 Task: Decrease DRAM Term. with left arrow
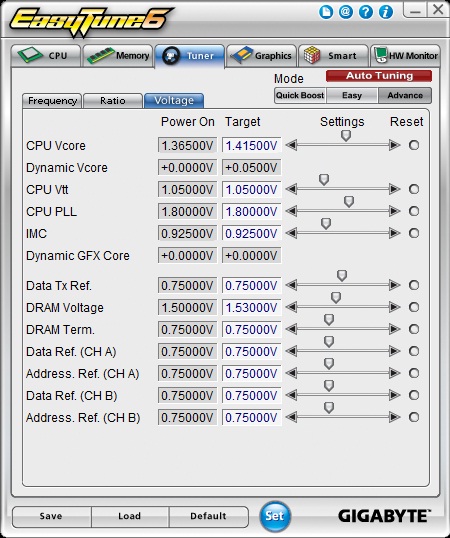[291, 329]
